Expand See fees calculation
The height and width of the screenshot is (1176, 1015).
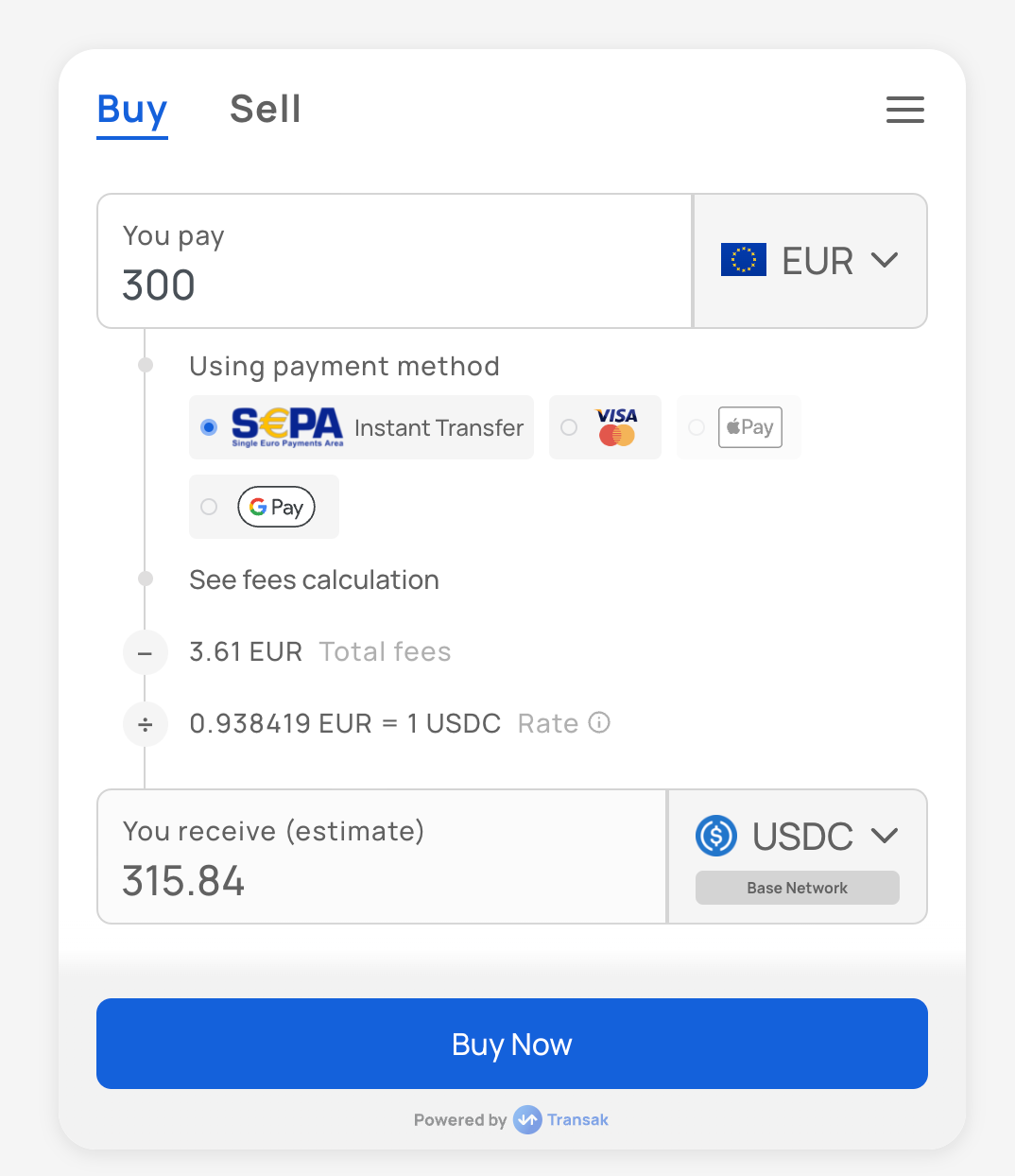tap(314, 579)
